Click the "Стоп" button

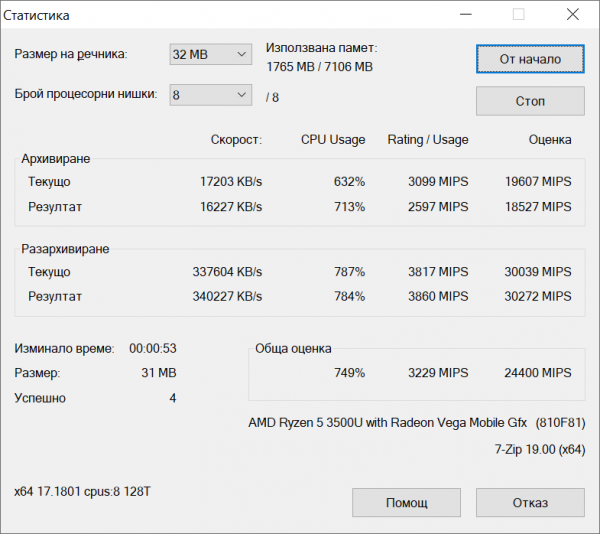click(x=530, y=101)
